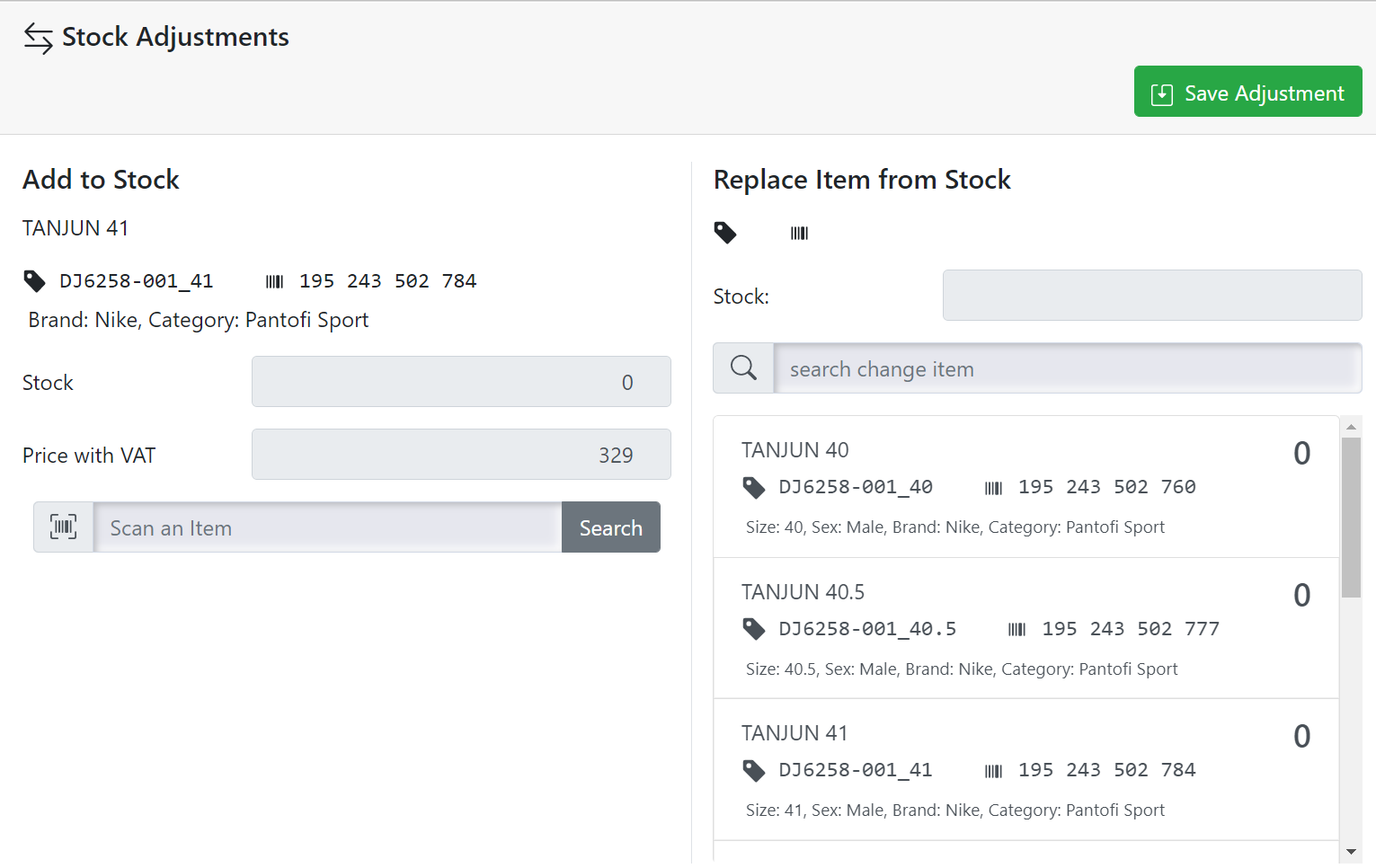Screen dimensions: 1376x868
Task: Click the tag icon next to DJ6258-001_41 in Add to Stock
Action: click(34, 281)
